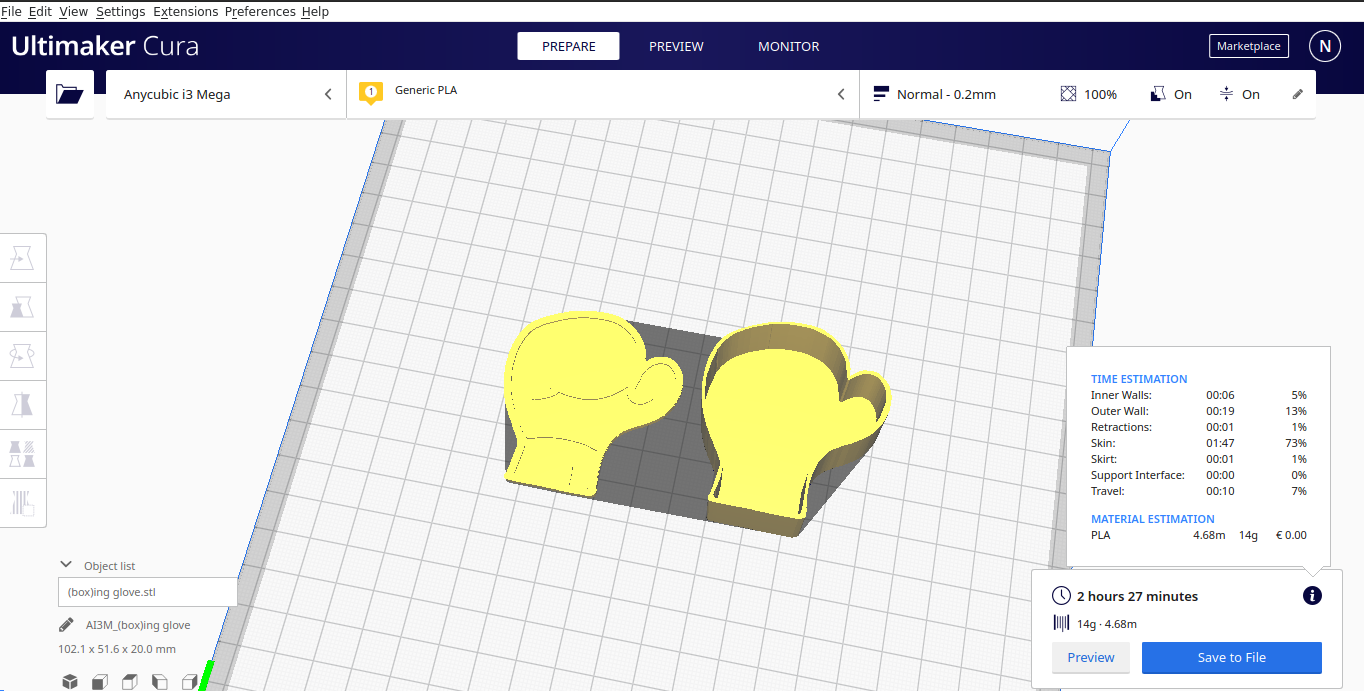
Task: Switch camera to Front view
Action: point(99,681)
